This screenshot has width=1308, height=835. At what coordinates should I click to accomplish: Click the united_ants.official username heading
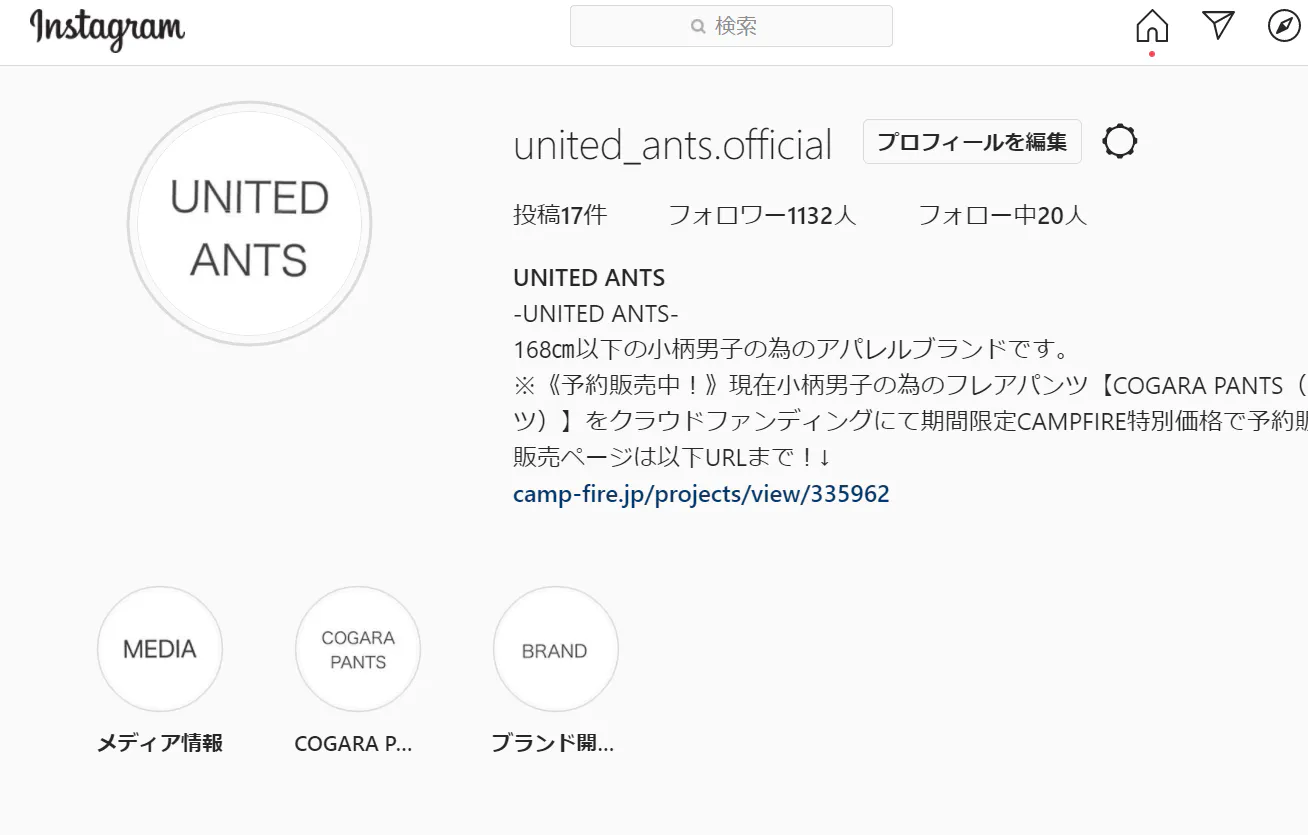[672, 145]
